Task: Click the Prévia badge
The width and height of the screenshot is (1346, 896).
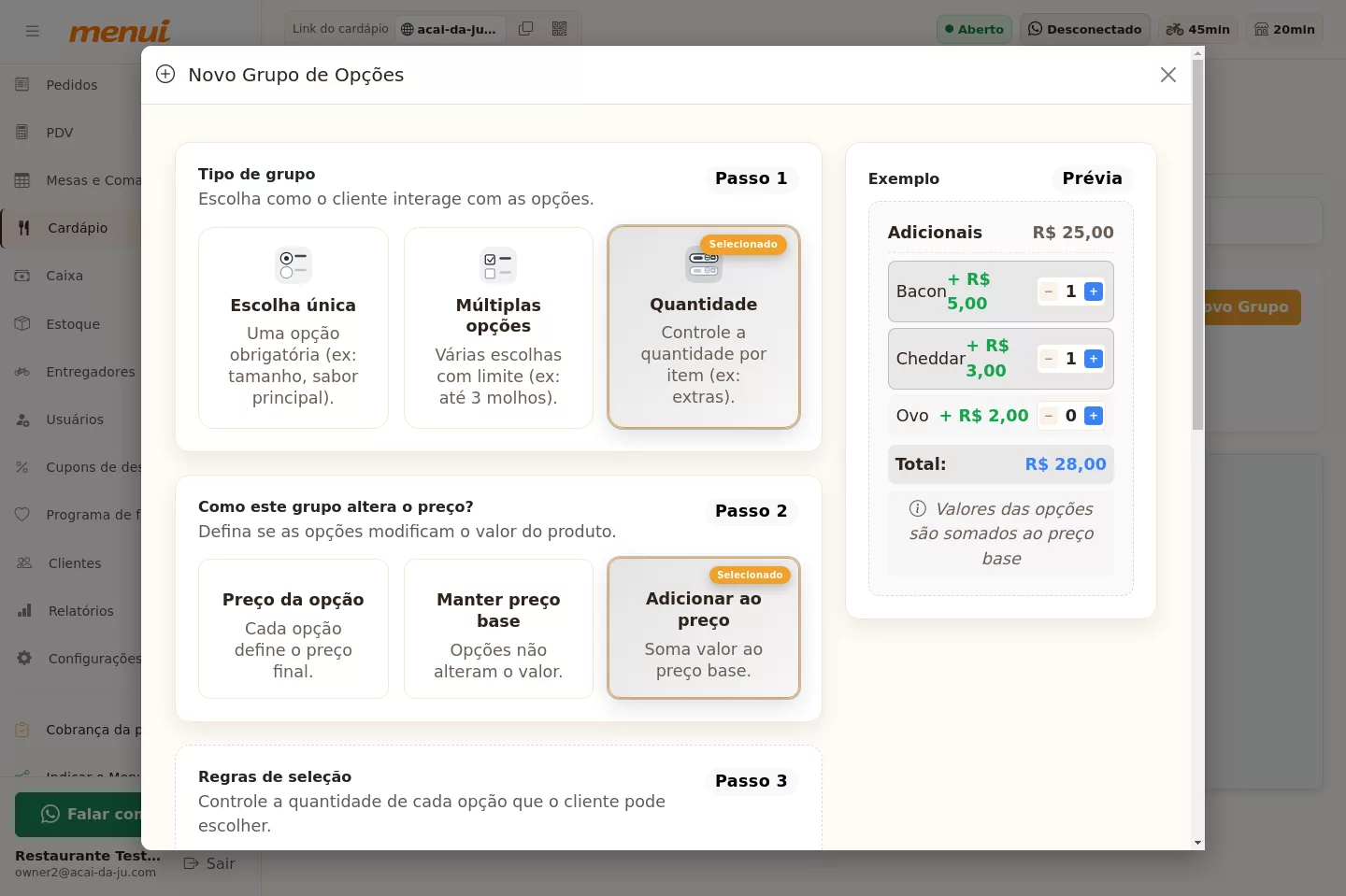Action: (1092, 178)
